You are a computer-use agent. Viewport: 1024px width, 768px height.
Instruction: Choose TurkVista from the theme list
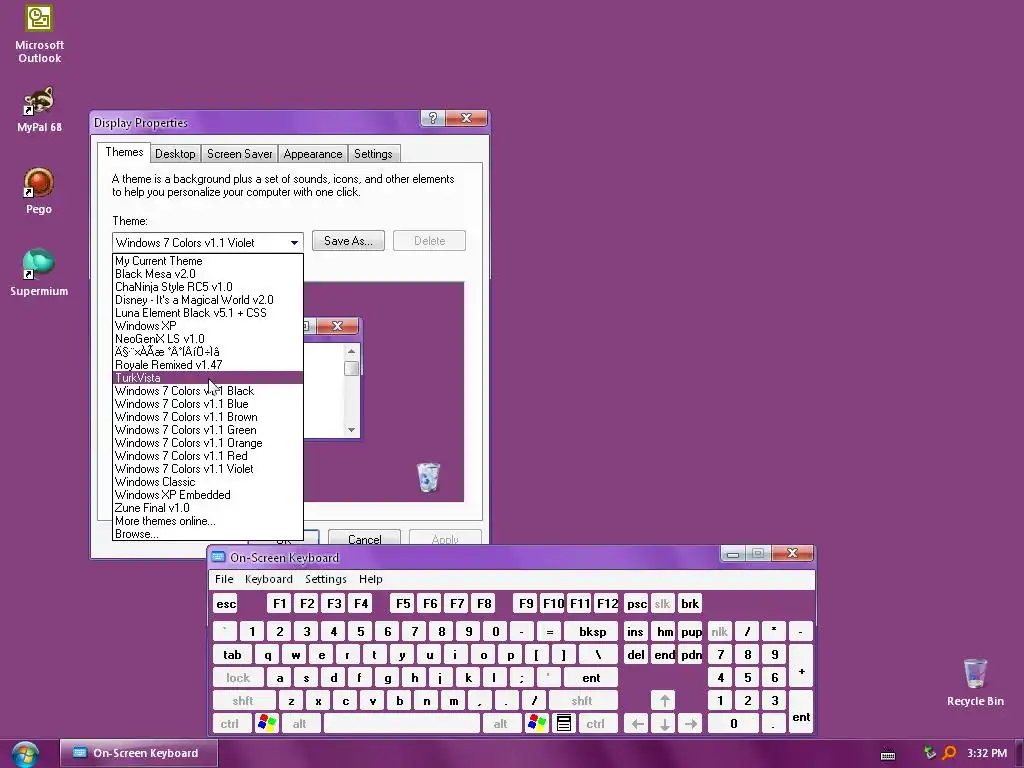click(x=208, y=377)
